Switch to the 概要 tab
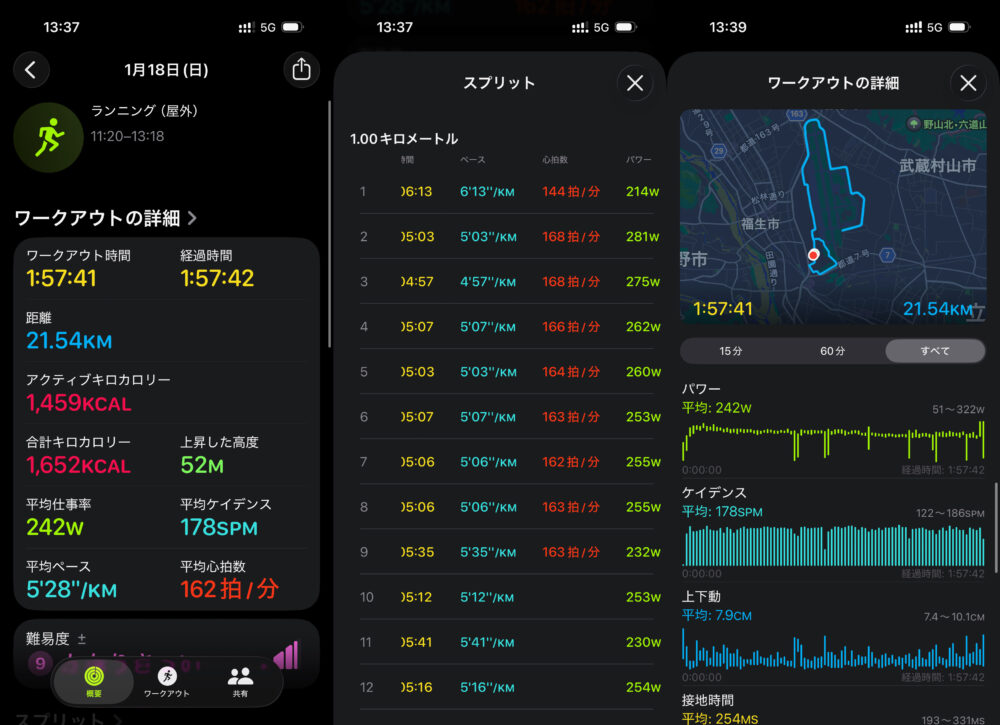 [x=92, y=682]
